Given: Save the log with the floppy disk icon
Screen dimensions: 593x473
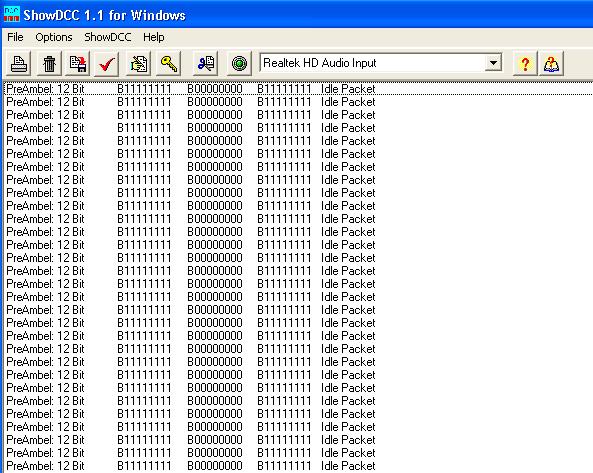Looking at the screenshot, I should click(78, 64).
